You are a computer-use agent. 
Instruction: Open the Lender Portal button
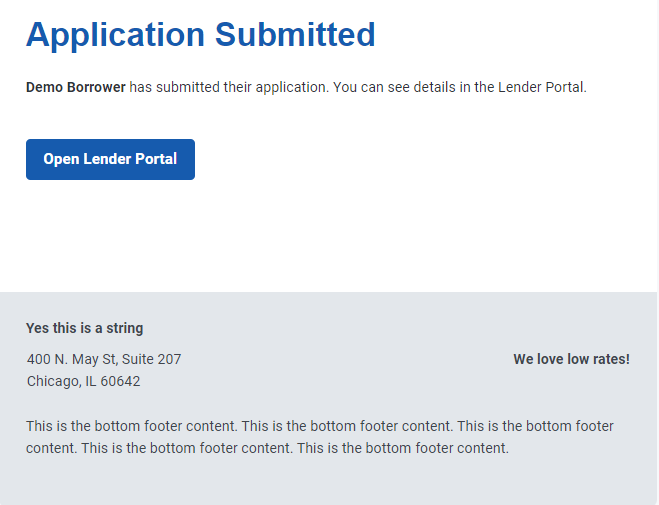coord(110,159)
